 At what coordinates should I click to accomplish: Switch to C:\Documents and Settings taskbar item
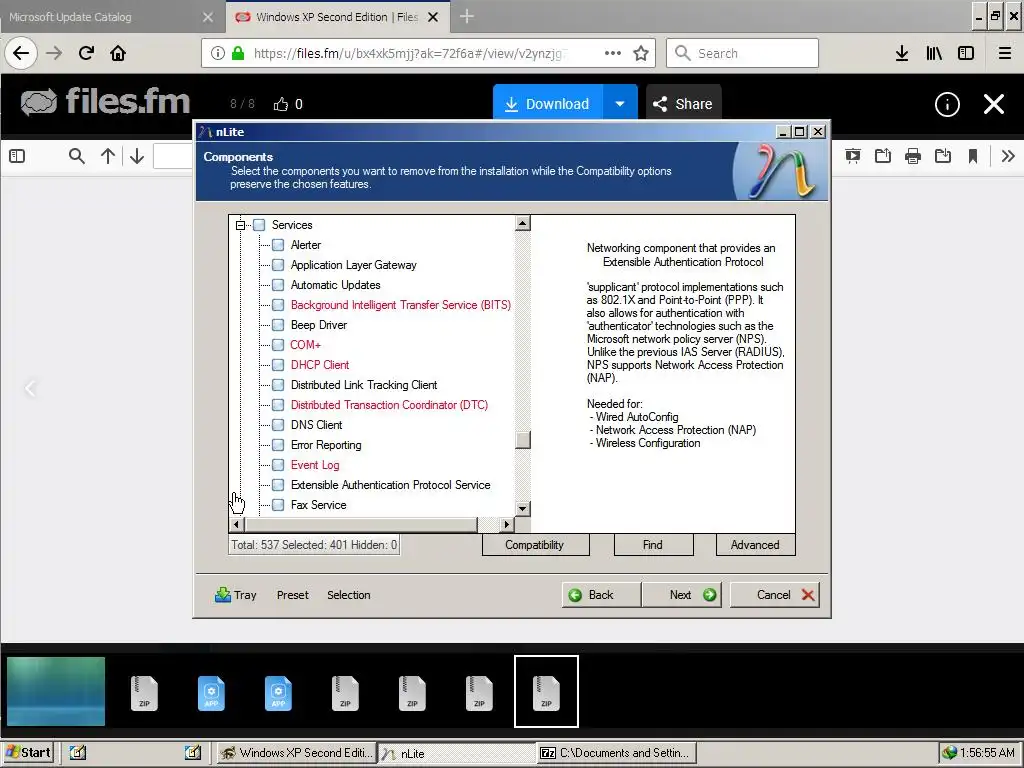tap(616, 753)
